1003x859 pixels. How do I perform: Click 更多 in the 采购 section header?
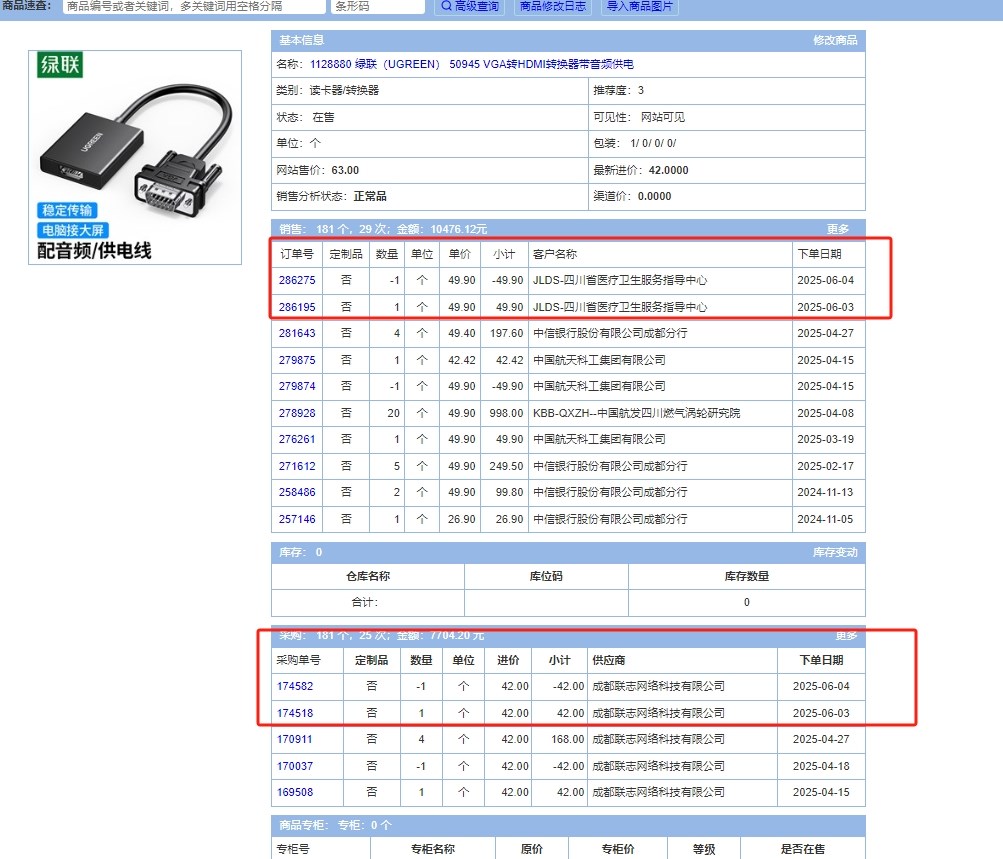coord(846,635)
